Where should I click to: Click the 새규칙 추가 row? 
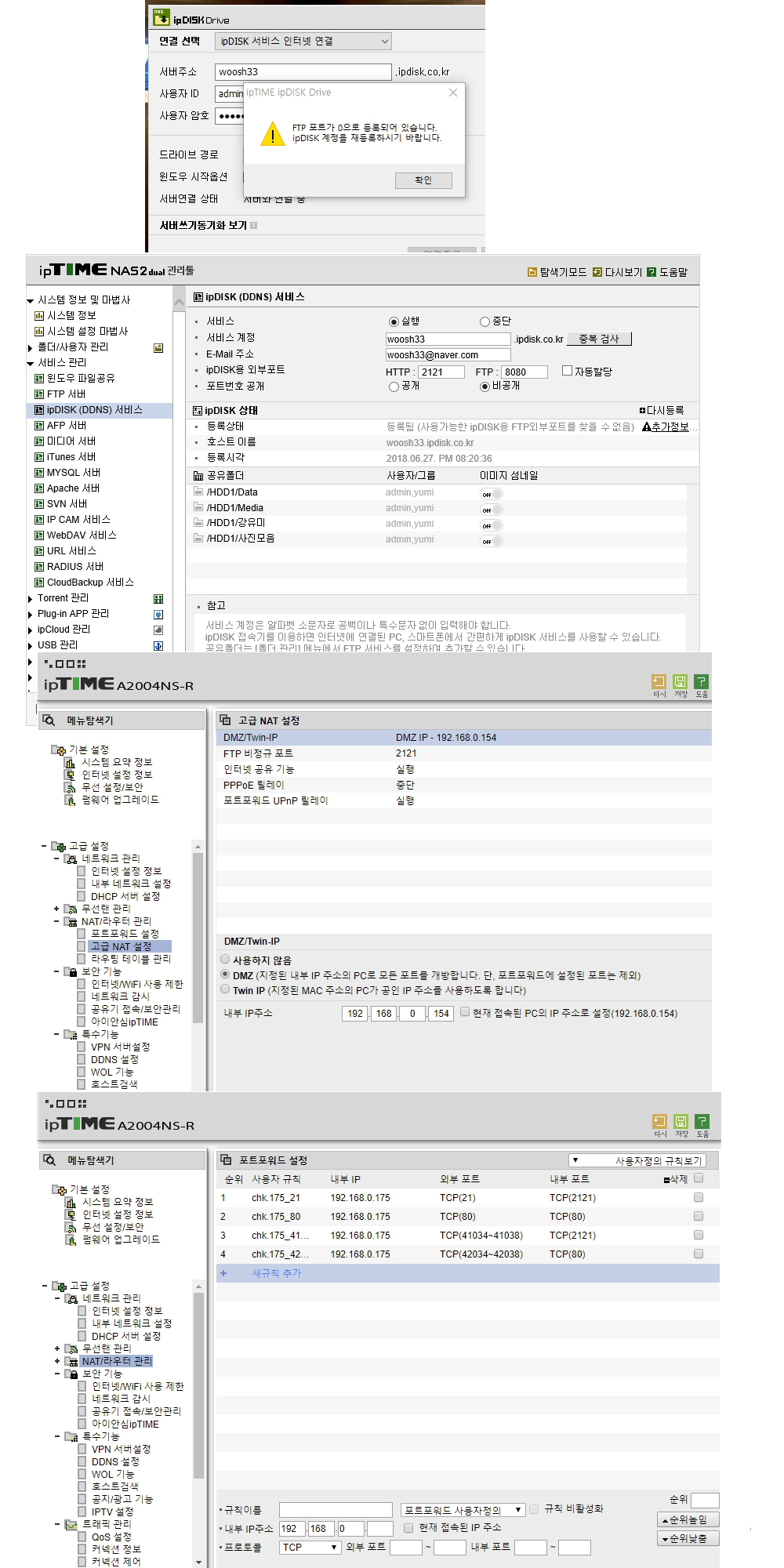[468, 1273]
